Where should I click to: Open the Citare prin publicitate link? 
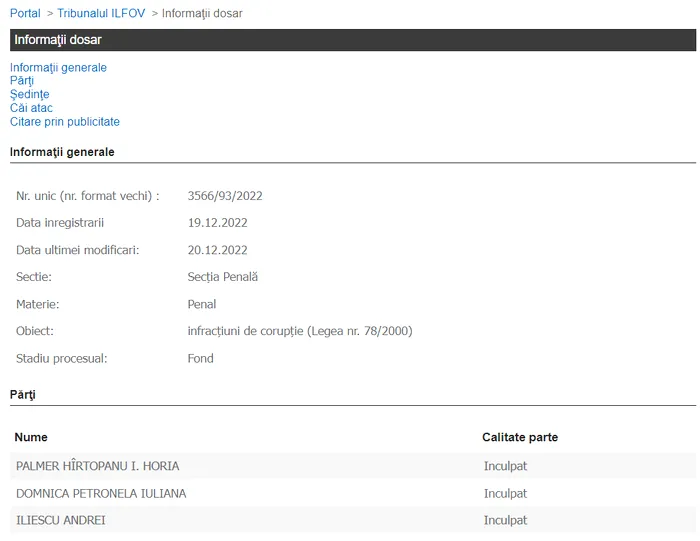[65, 122]
